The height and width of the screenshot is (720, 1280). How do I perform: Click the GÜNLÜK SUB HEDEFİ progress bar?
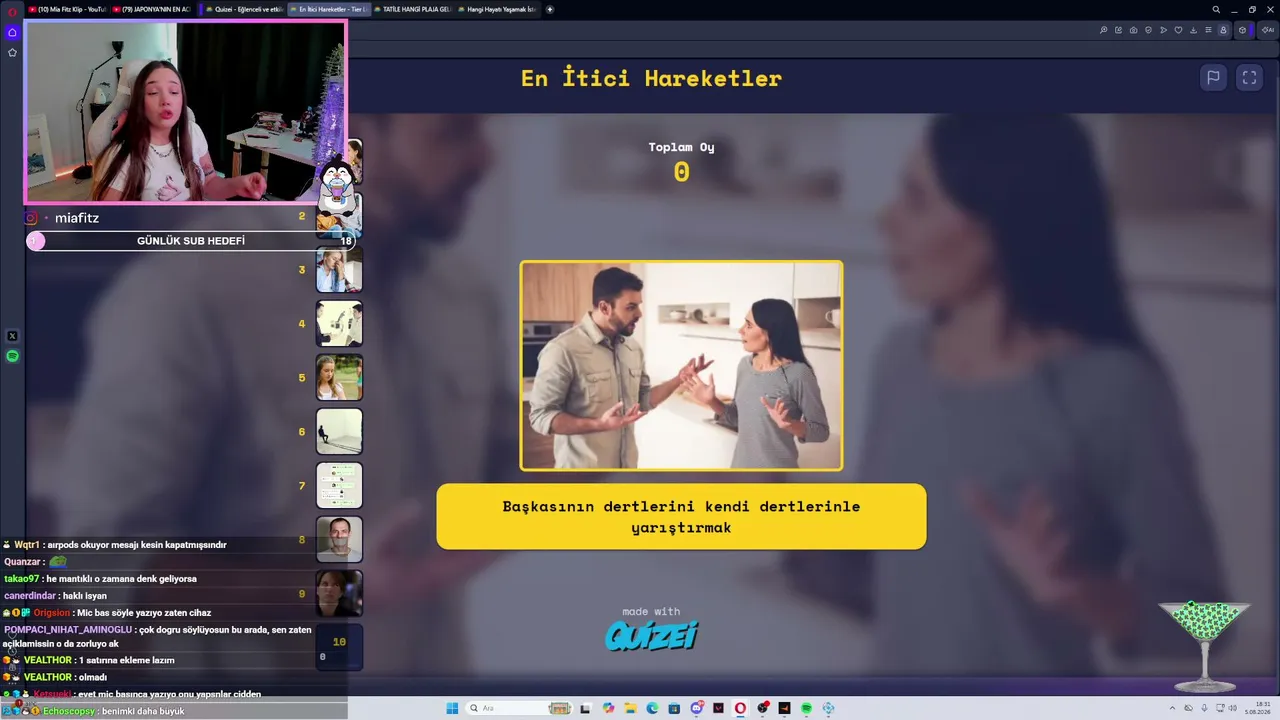(190, 241)
